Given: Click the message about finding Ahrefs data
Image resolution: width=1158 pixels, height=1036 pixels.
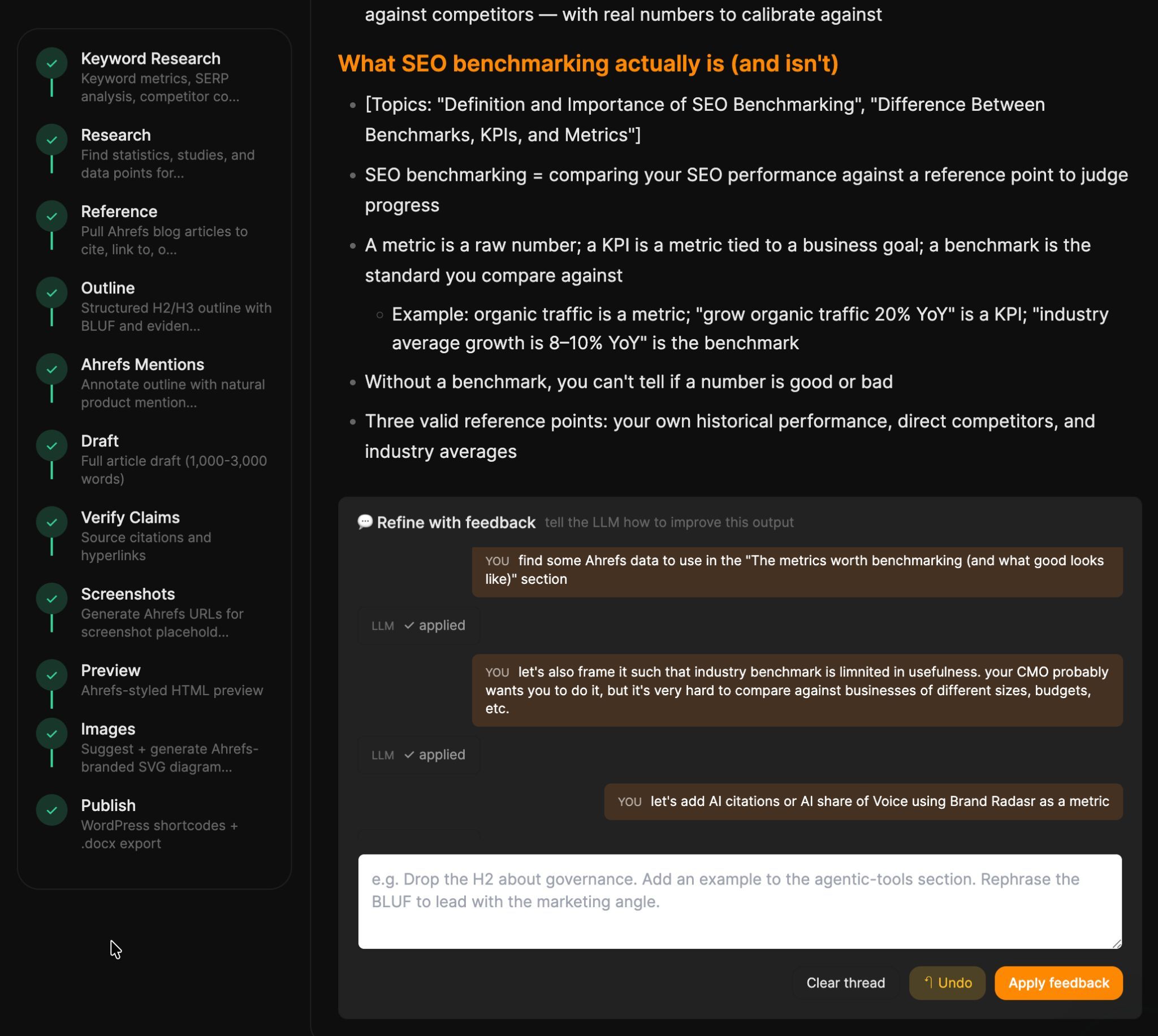Looking at the screenshot, I should coord(797,571).
